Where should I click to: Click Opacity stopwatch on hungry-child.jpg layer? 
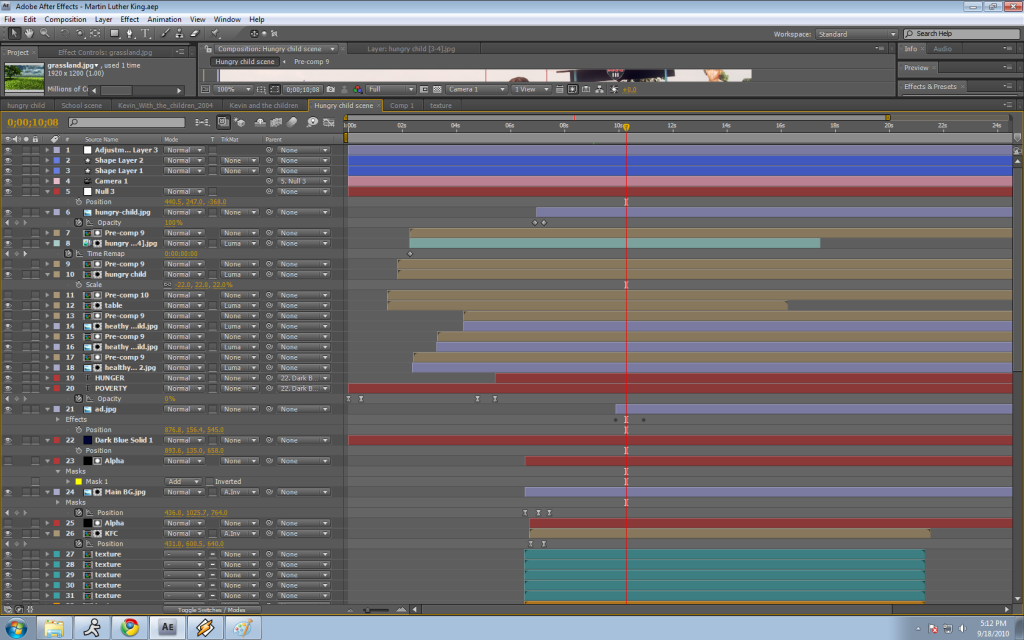click(79, 222)
